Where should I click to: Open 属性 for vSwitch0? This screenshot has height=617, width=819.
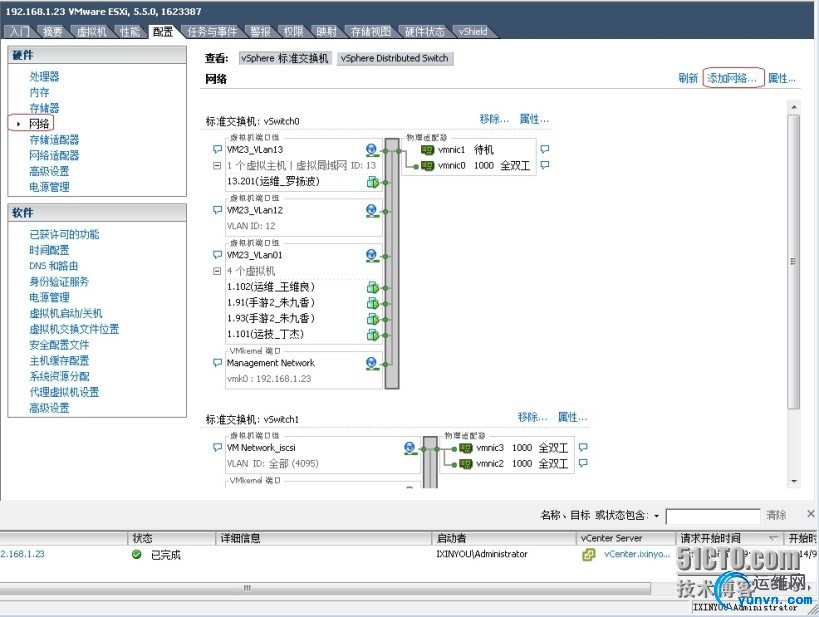pos(534,119)
